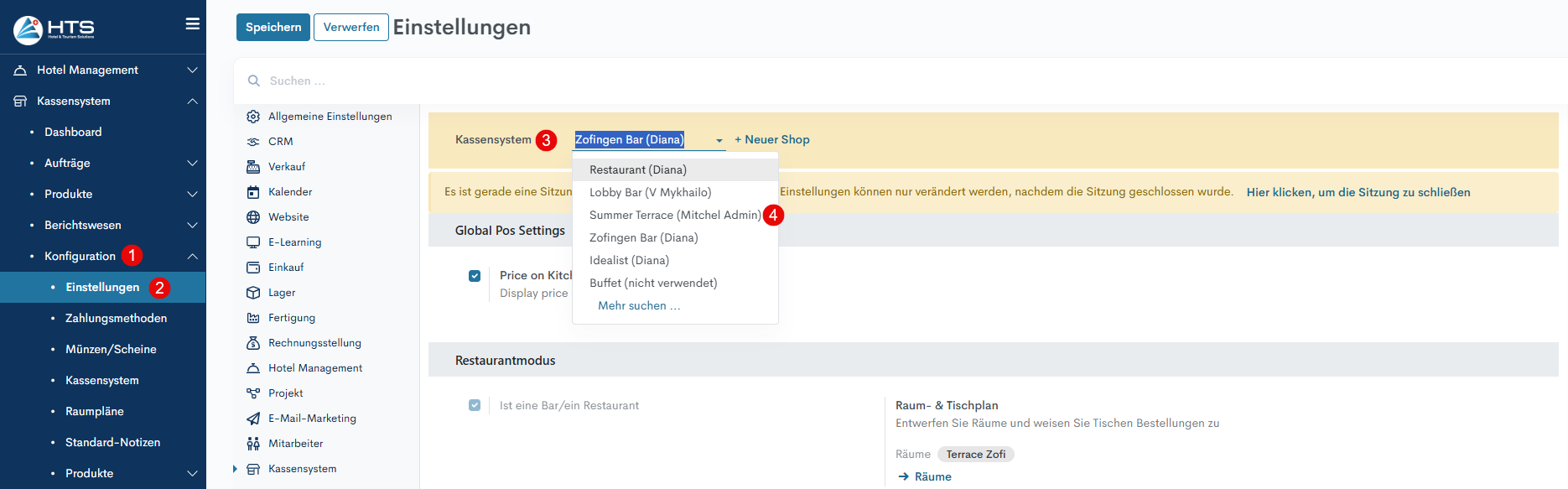The width and height of the screenshot is (1568, 489).
Task: Open CRM settings icon in settings list
Action: [253, 142]
